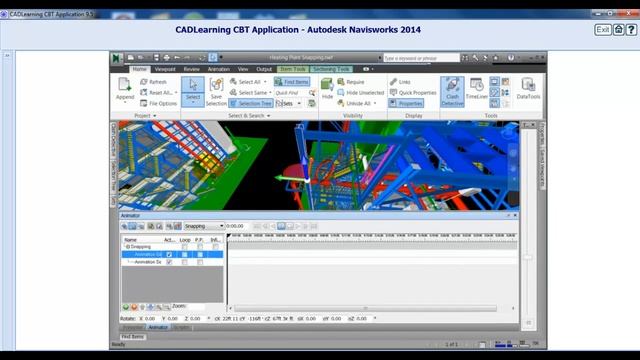This screenshot has width=640, height=360.
Task: Switch to the Animation ribbon tab
Action: (x=219, y=69)
